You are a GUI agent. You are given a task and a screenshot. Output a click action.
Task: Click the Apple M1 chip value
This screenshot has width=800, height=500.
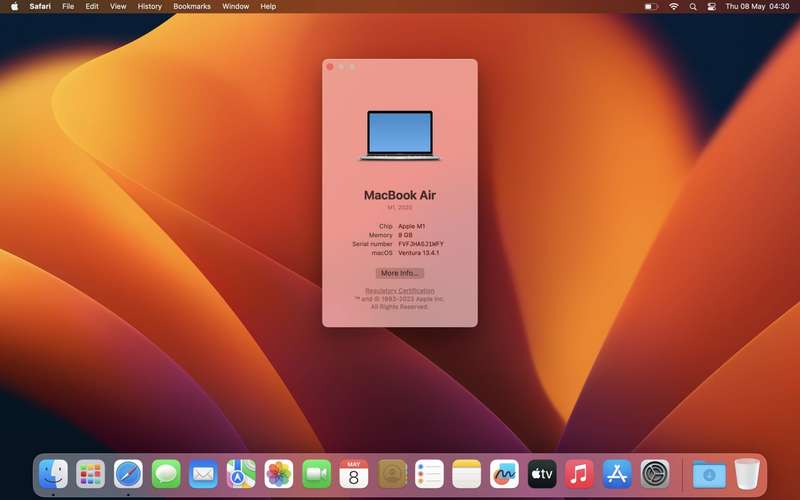pyautogui.click(x=412, y=226)
